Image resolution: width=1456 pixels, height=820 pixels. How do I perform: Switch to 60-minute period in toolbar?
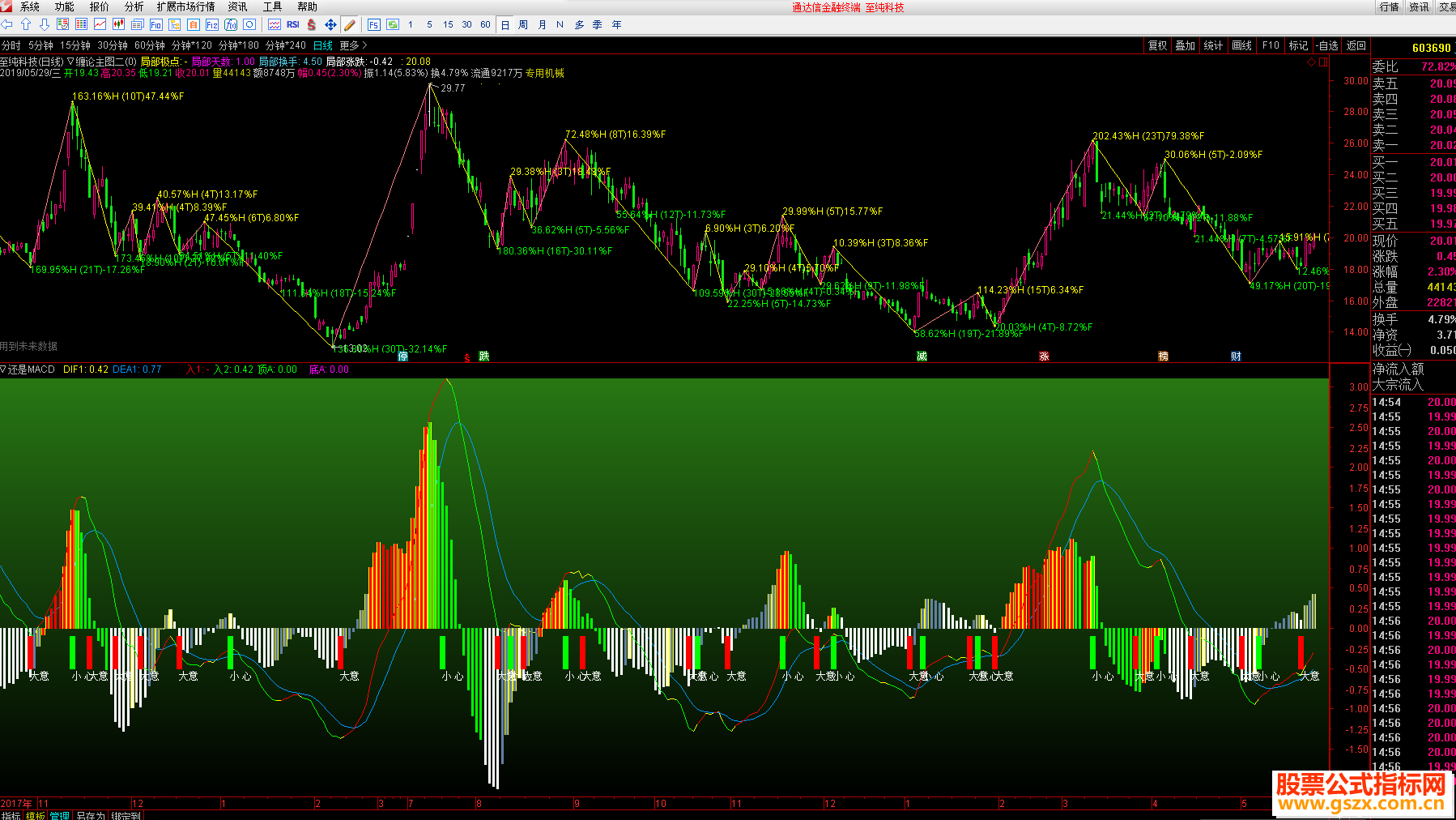click(485, 24)
